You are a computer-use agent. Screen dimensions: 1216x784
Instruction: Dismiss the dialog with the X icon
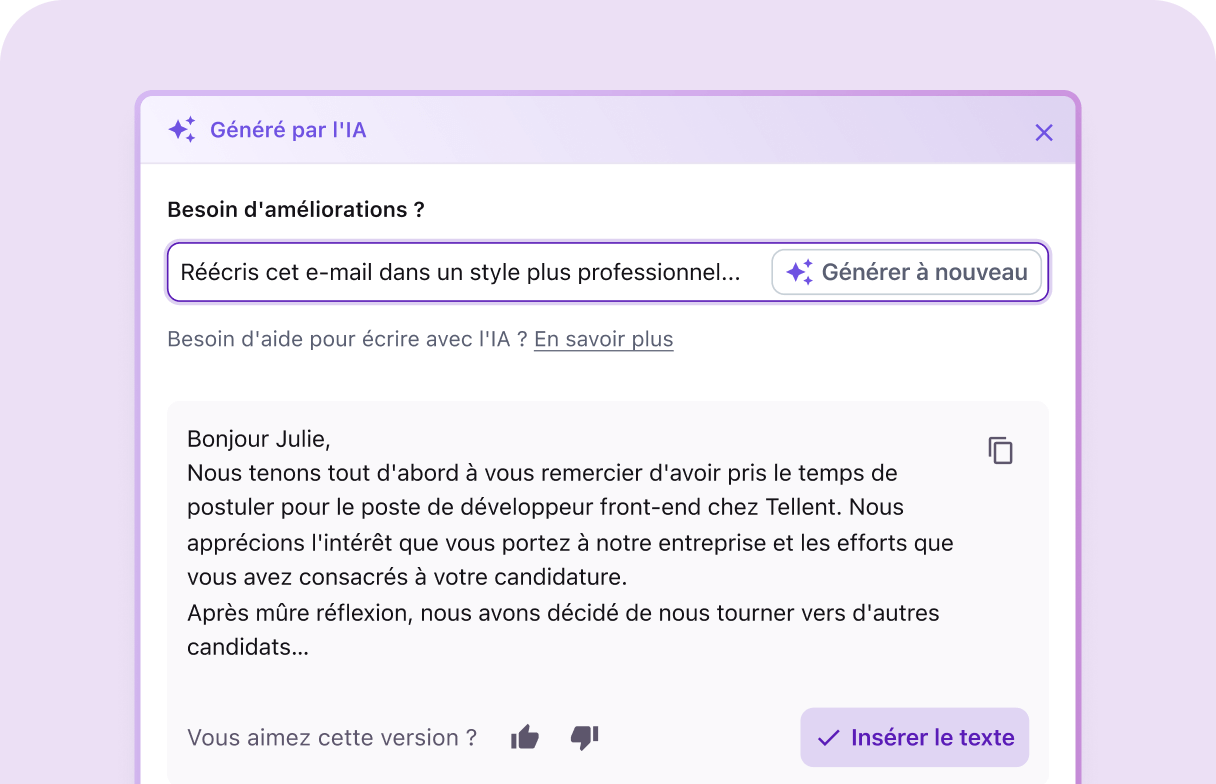point(1044,131)
